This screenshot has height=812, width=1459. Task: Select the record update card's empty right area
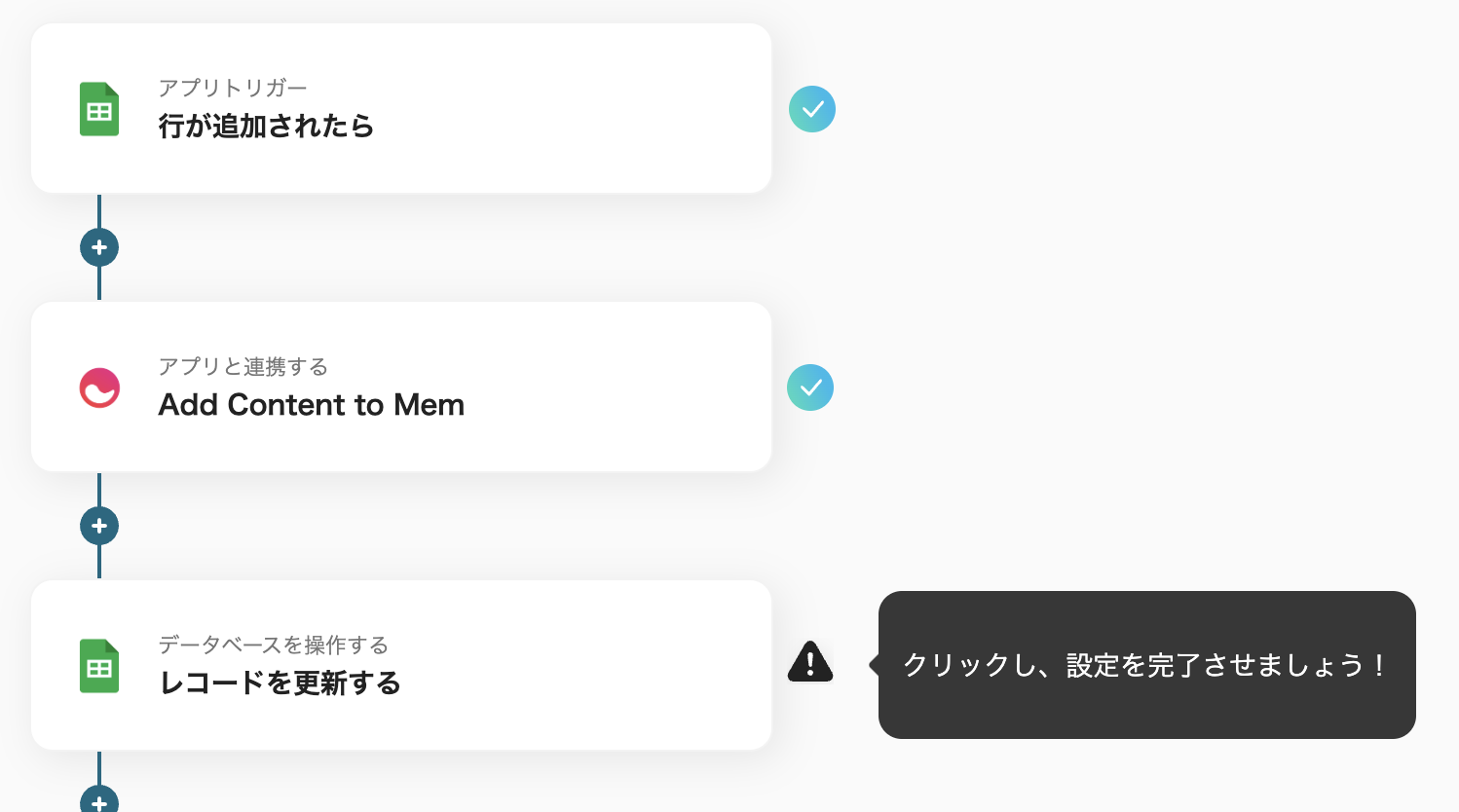(x=604, y=666)
